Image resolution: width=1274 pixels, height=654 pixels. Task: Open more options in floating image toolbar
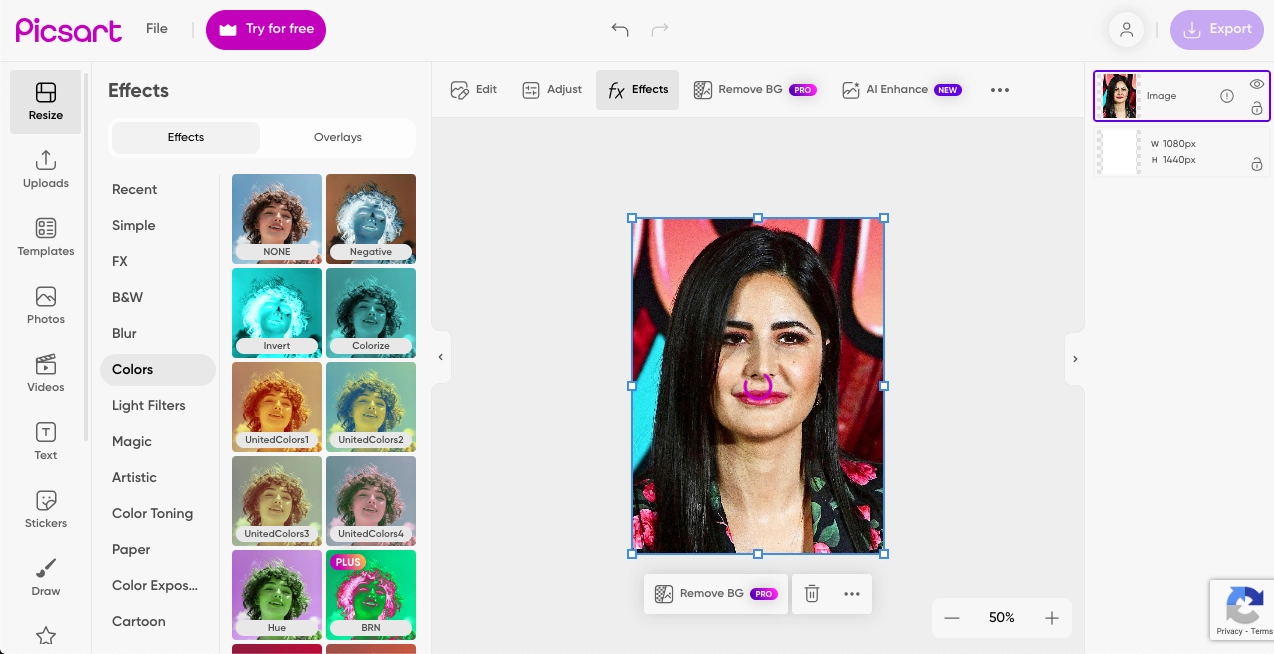click(852, 594)
